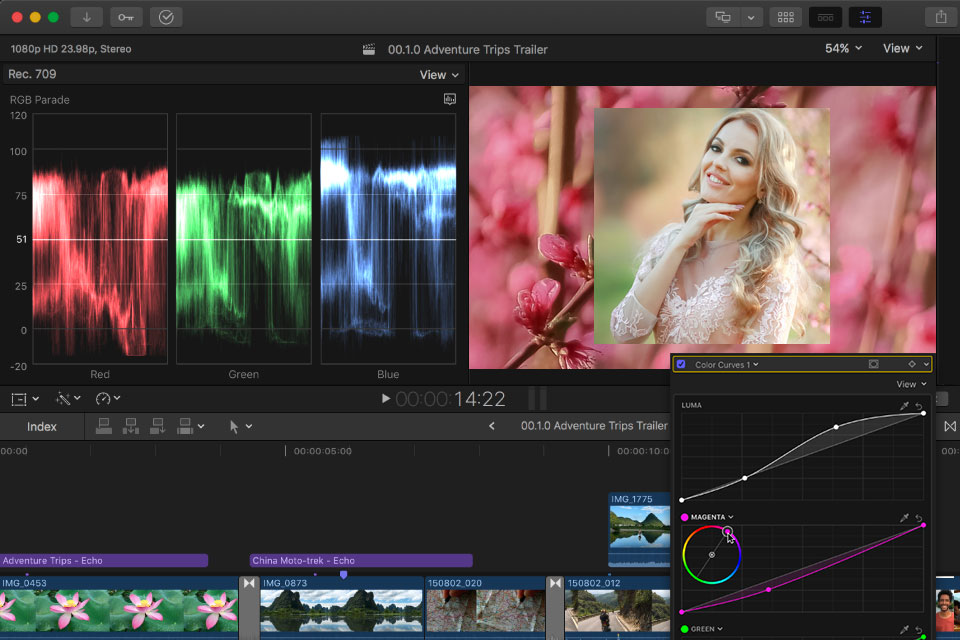
Task: Click the share export button
Action: (x=941, y=17)
